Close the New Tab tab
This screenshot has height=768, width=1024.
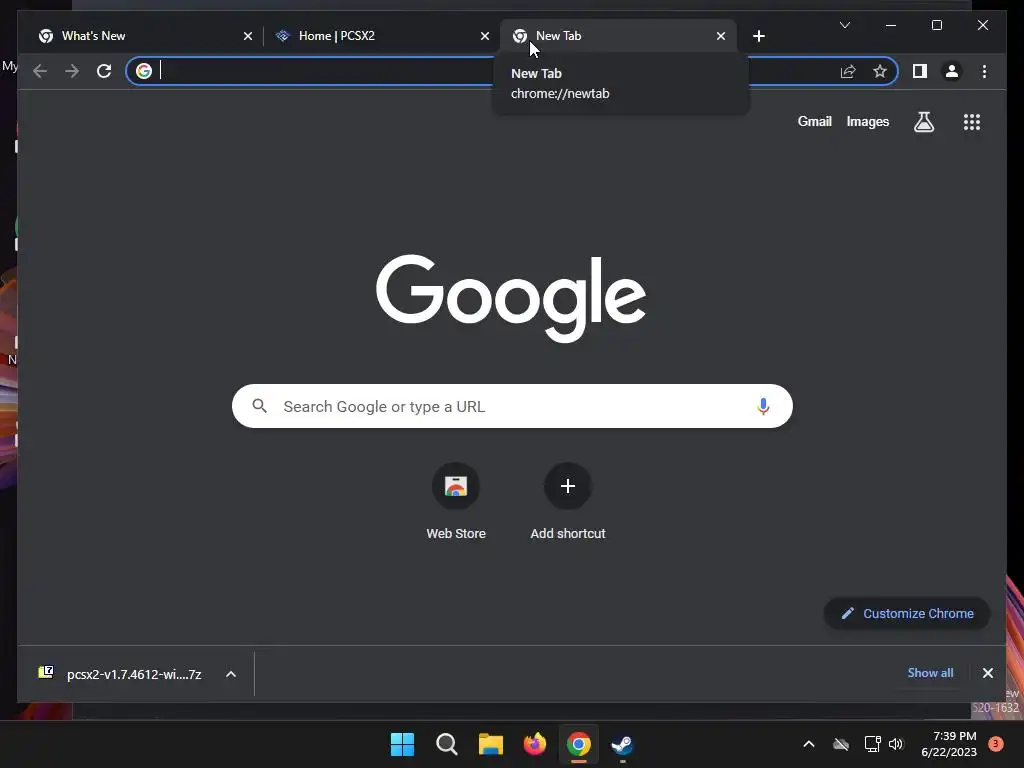click(720, 36)
